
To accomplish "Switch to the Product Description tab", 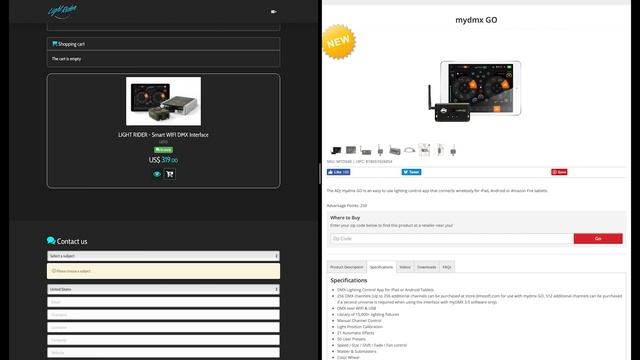I will point(347,267).
